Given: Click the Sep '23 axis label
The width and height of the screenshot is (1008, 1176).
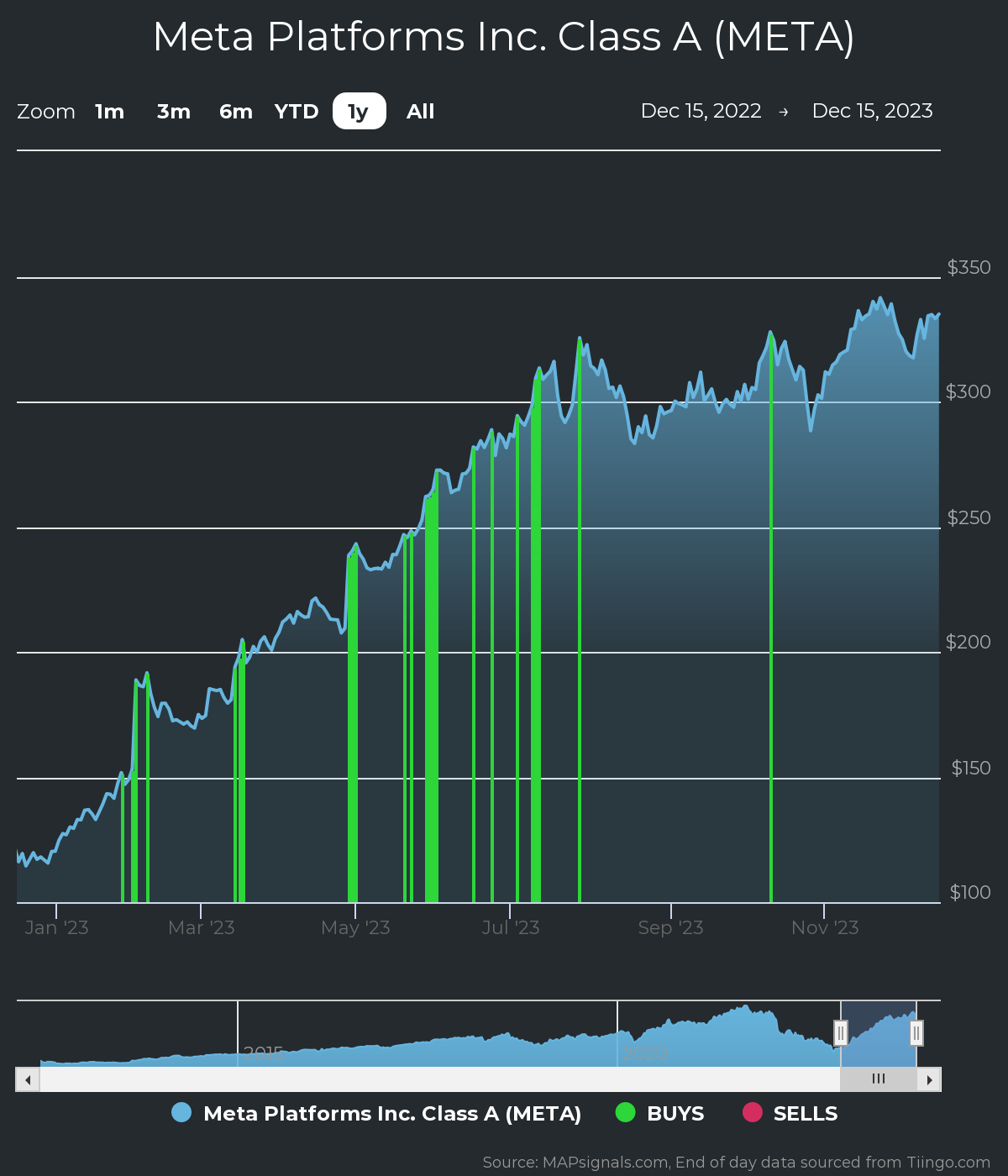Looking at the screenshot, I should [670, 927].
